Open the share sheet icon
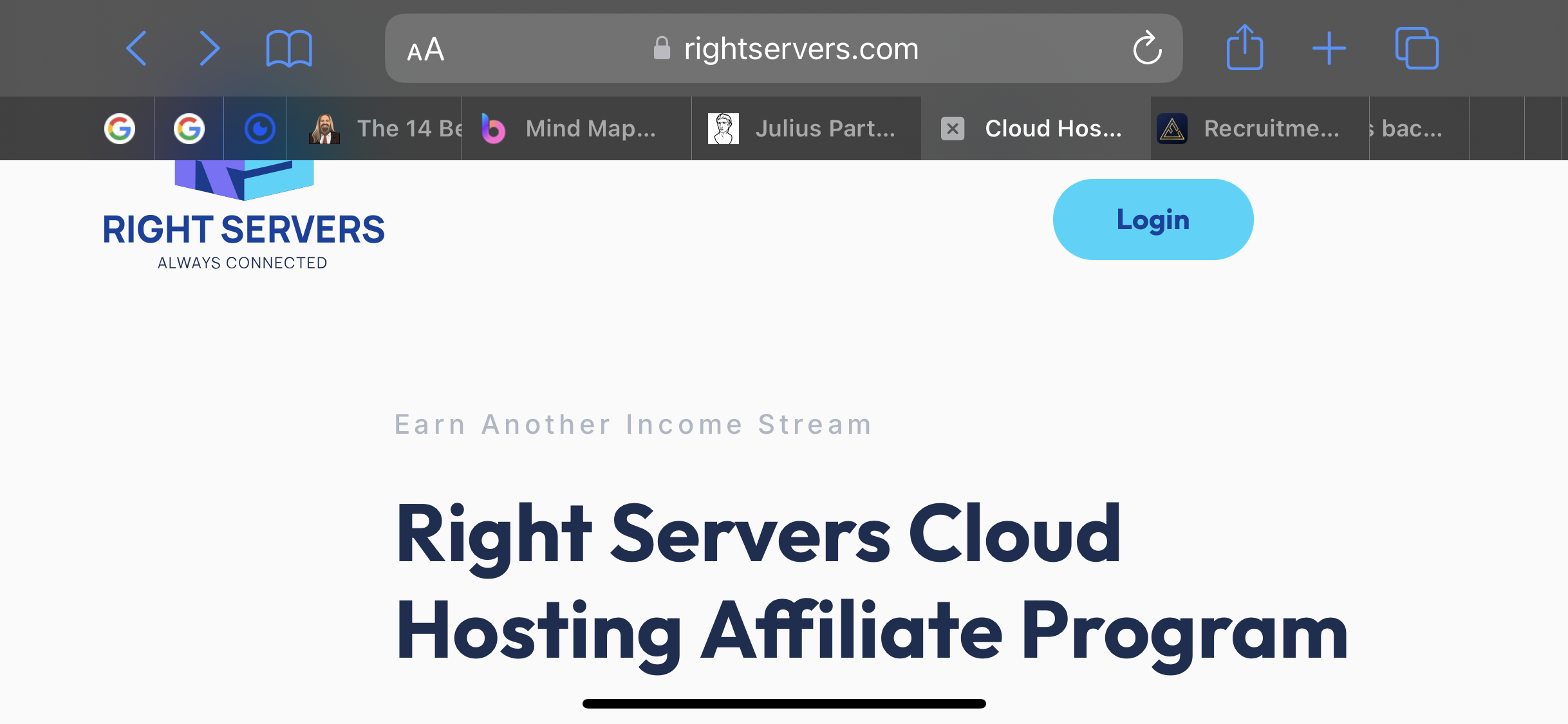 coord(1244,48)
